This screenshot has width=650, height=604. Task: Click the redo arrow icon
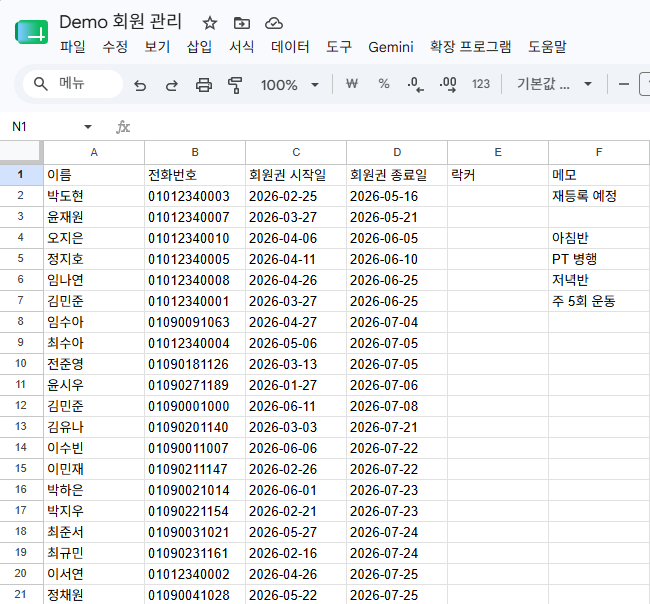(x=172, y=85)
